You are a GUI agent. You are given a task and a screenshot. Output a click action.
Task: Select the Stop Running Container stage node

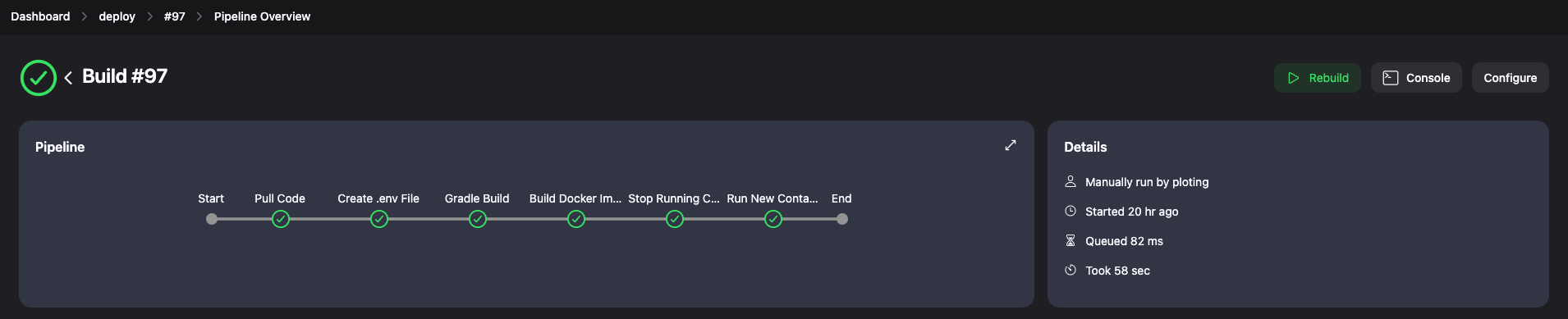(675, 219)
